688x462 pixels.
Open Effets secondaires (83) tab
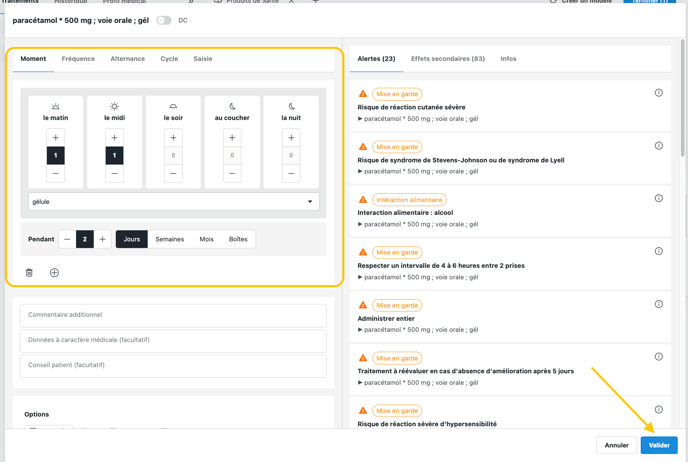(447, 59)
